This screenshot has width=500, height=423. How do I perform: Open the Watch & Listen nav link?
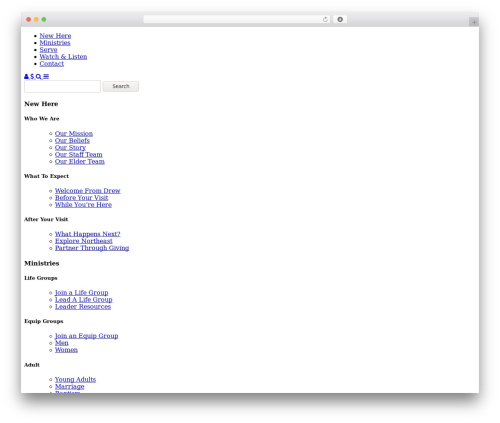(63, 57)
